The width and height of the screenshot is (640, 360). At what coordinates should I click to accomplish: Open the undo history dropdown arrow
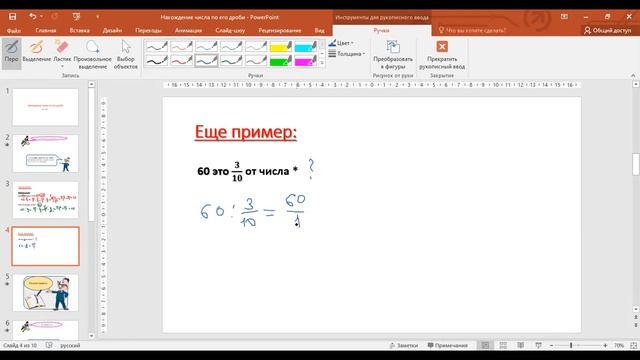[41, 17]
